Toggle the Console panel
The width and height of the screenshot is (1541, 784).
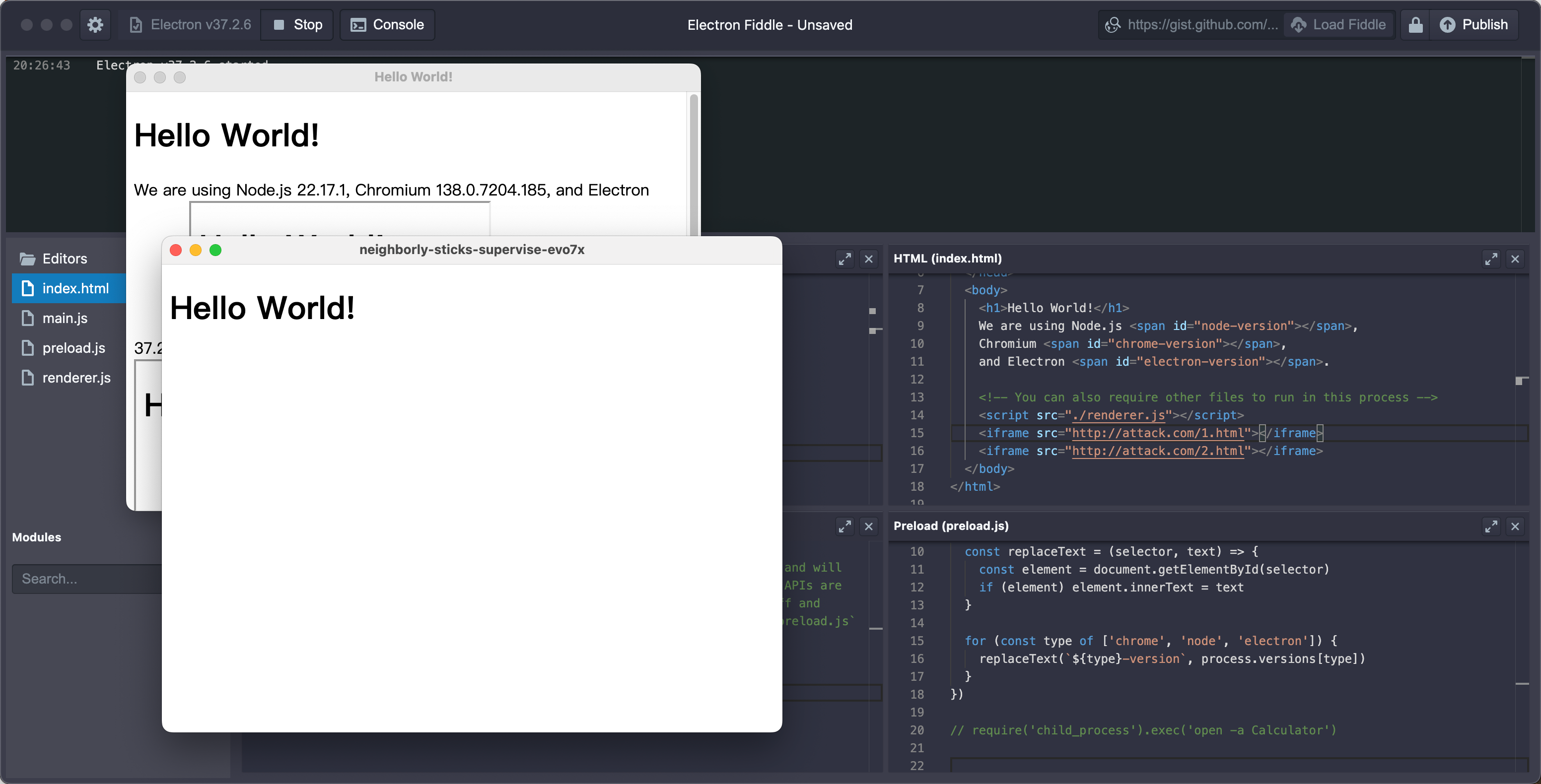(387, 24)
